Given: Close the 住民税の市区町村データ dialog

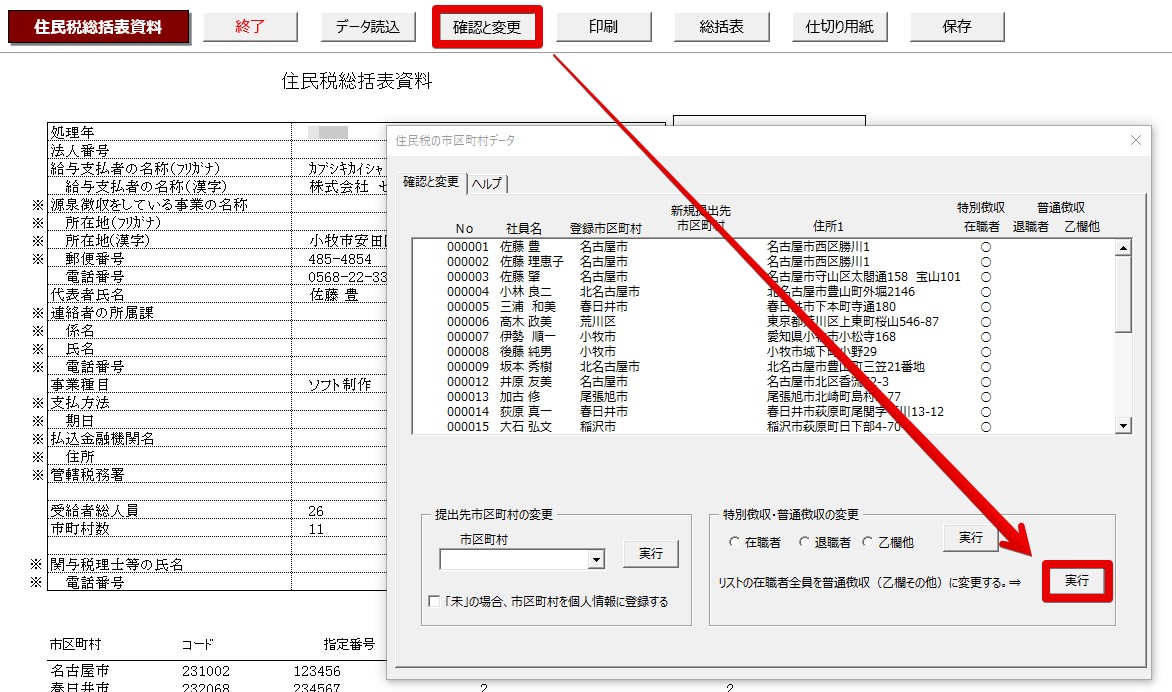Looking at the screenshot, I should pos(1135,140).
